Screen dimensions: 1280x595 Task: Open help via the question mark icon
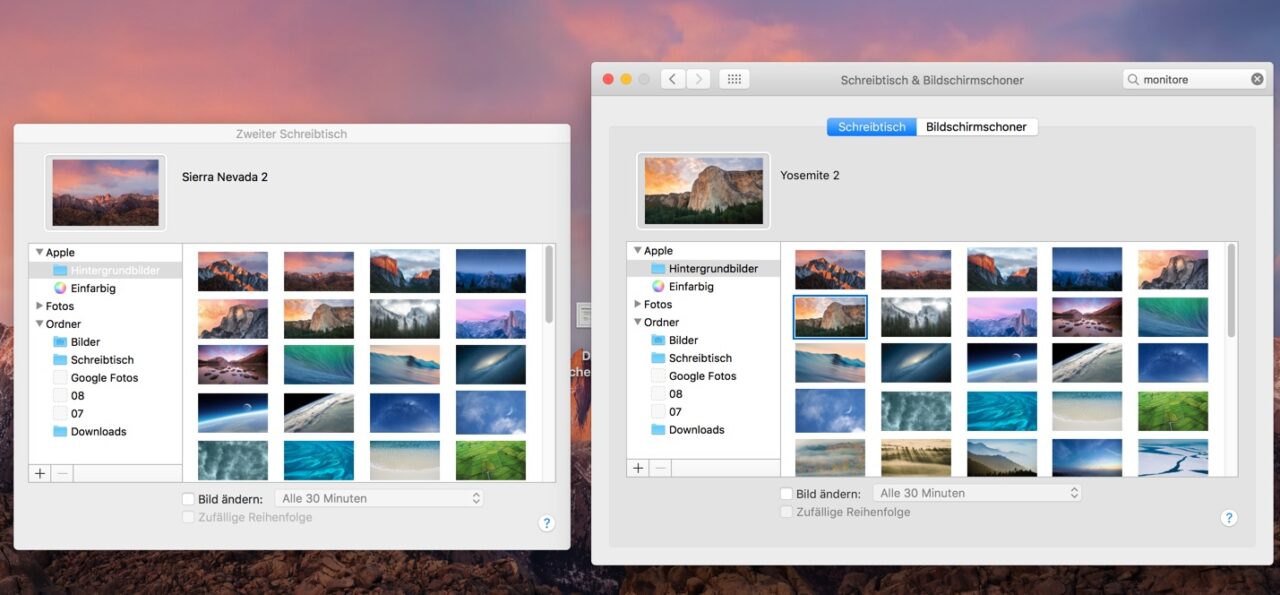point(1229,518)
